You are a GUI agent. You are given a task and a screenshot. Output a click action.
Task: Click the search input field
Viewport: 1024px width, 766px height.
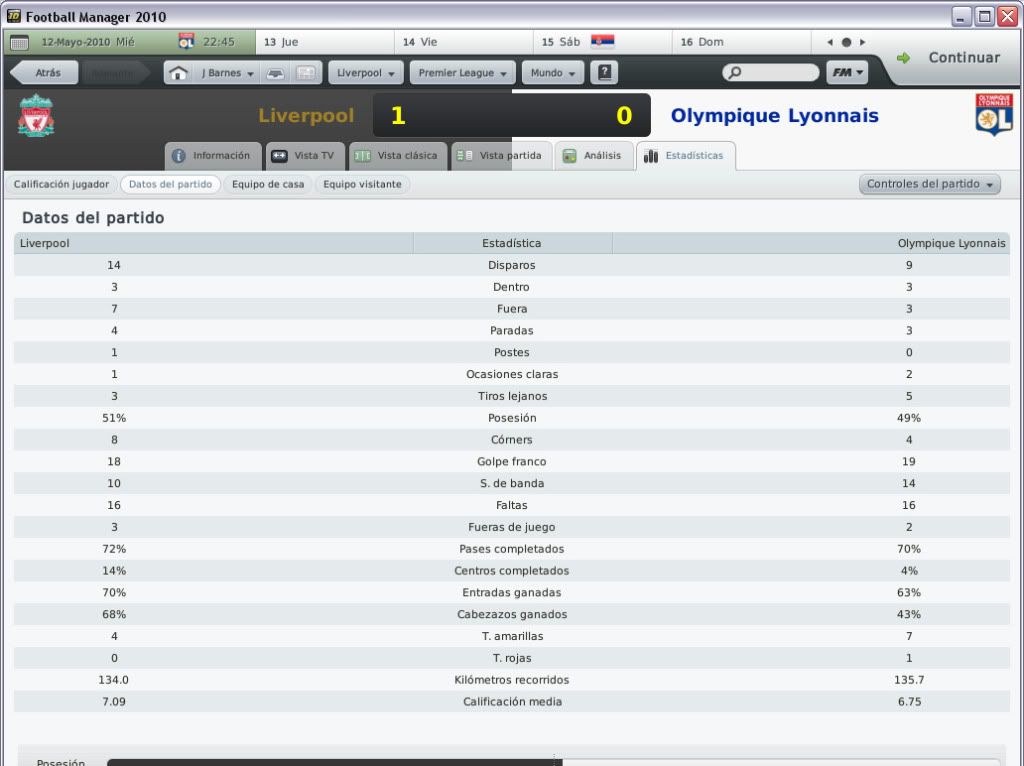[771, 72]
